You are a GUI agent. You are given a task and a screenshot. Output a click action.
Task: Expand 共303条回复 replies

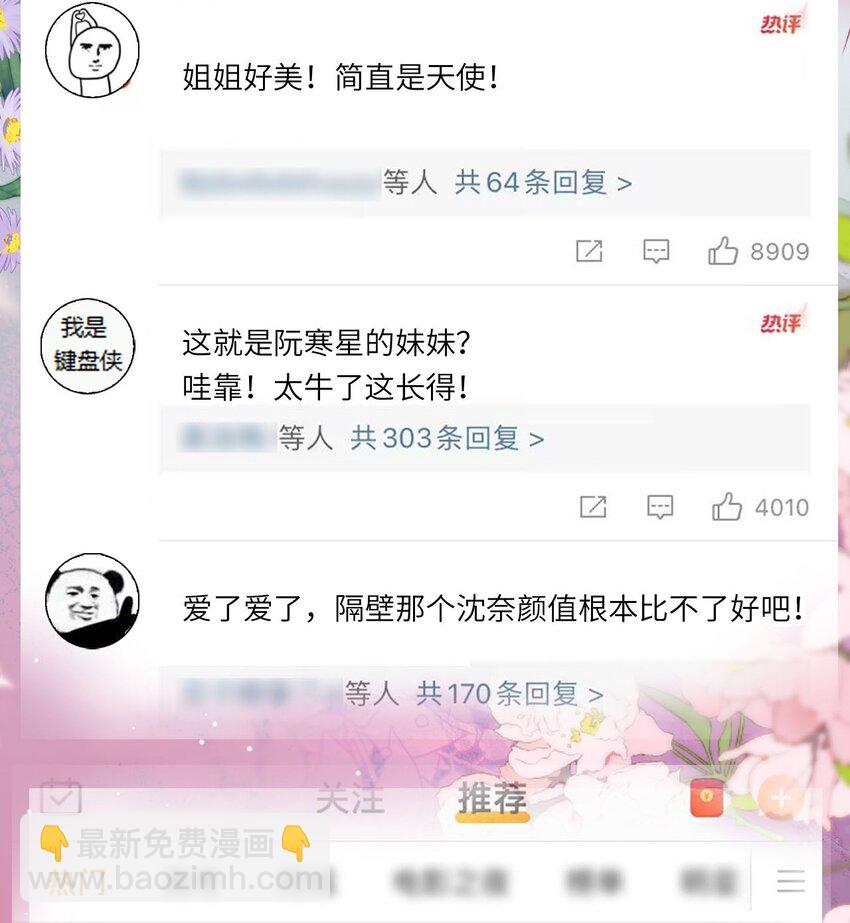pos(447,438)
